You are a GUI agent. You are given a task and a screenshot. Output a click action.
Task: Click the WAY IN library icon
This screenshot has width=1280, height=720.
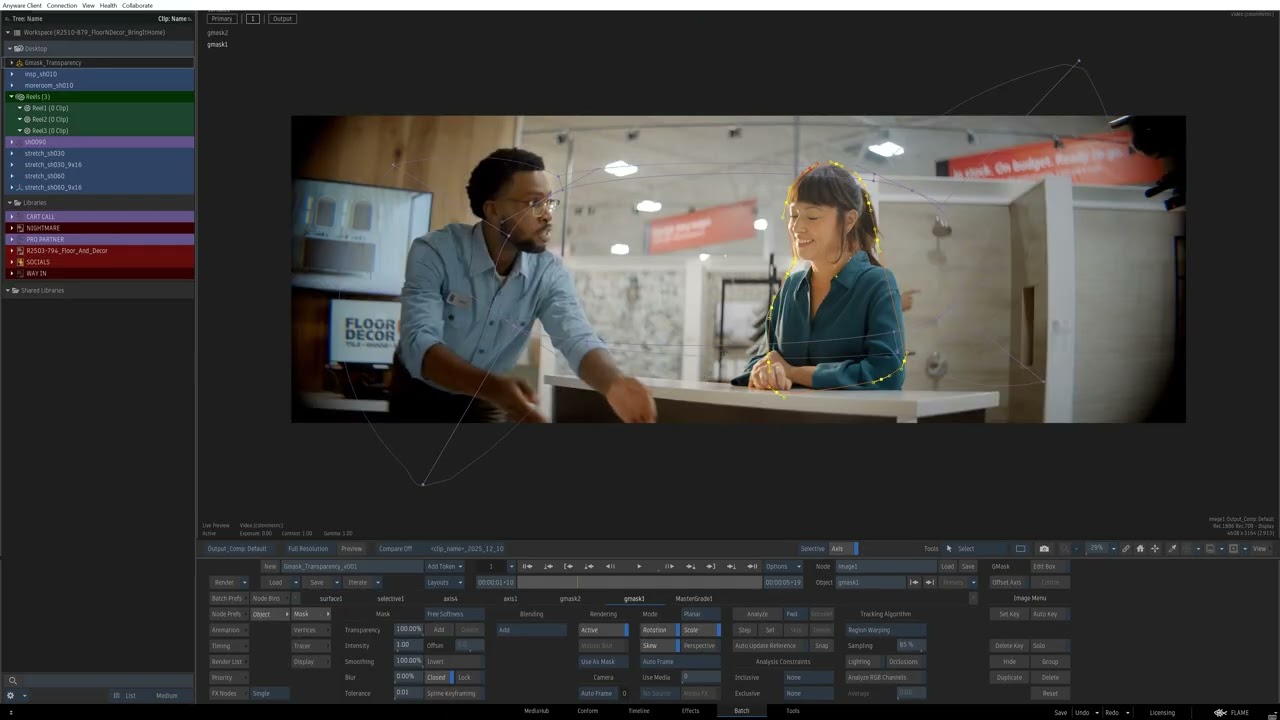click(20, 273)
